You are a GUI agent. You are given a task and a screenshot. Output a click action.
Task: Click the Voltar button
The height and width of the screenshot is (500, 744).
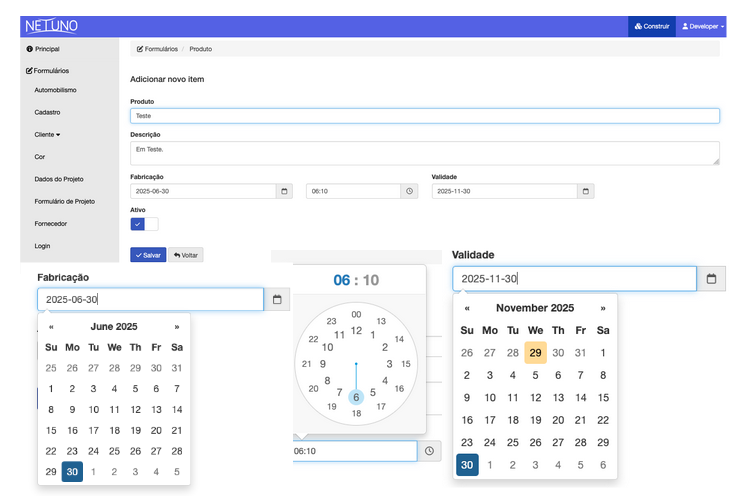point(186,255)
